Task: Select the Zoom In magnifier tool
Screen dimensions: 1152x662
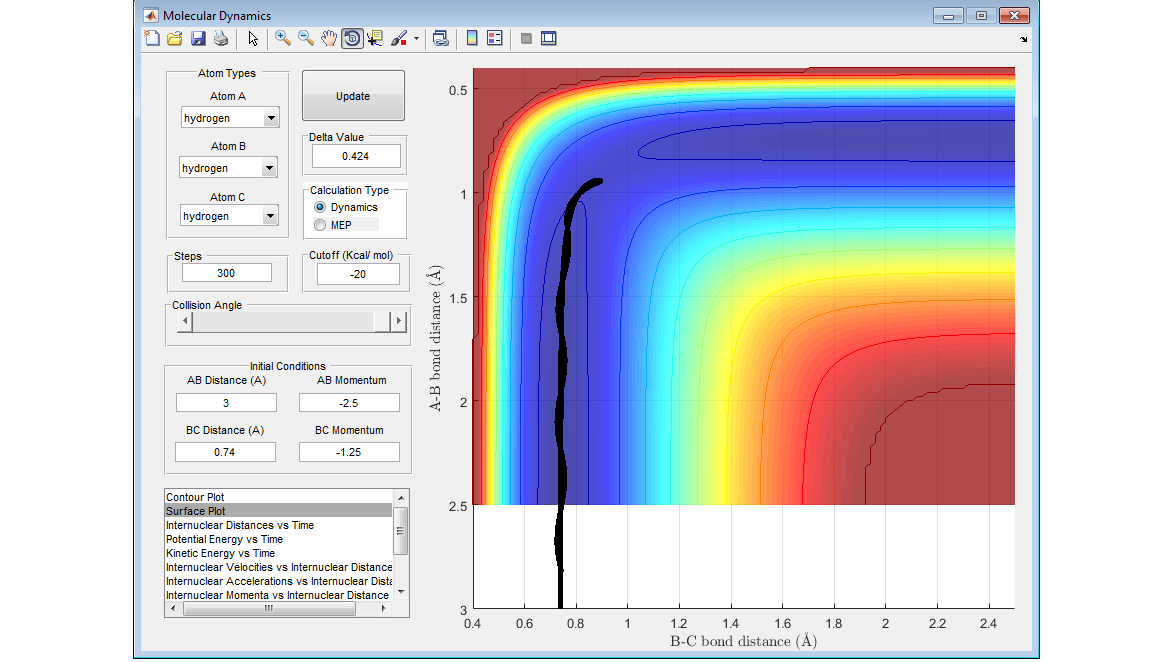Action: (283, 39)
